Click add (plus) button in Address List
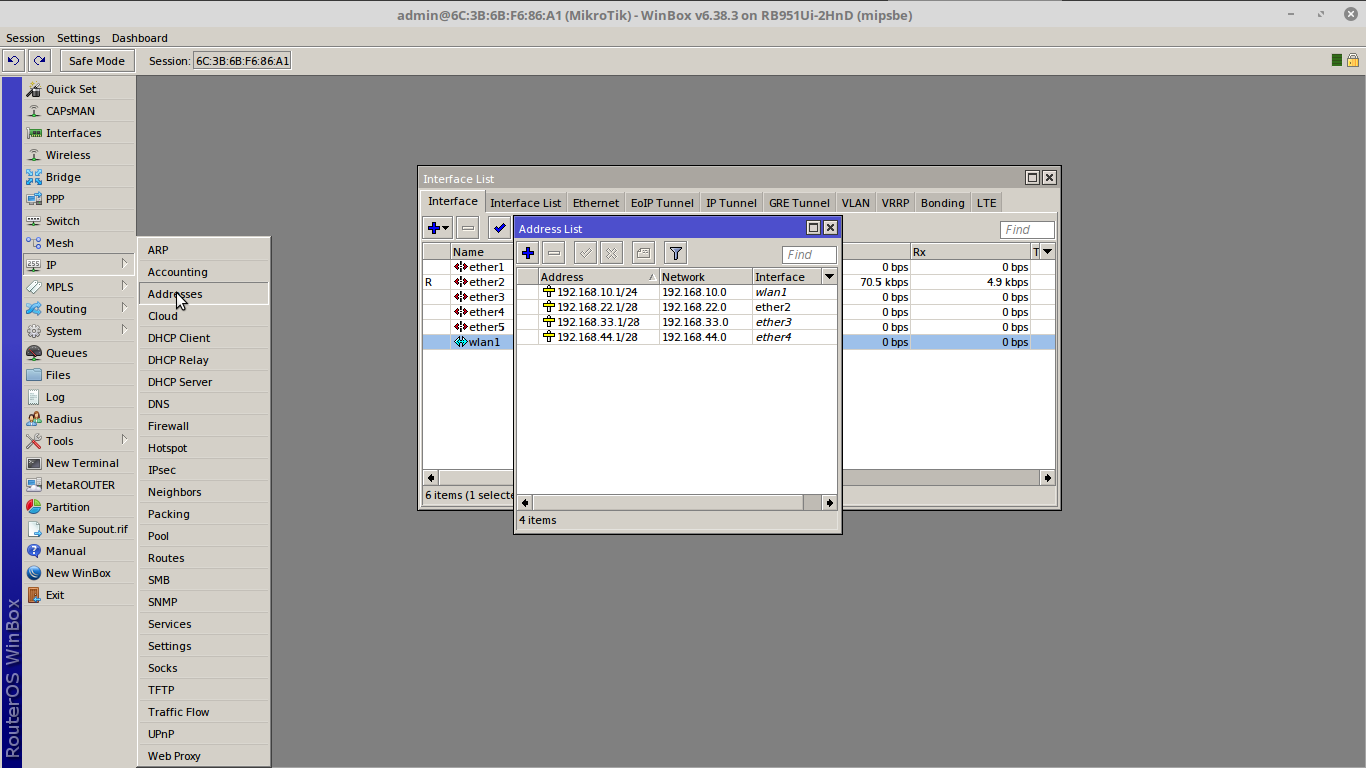This screenshot has height=768, width=1366. pyautogui.click(x=528, y=253)
